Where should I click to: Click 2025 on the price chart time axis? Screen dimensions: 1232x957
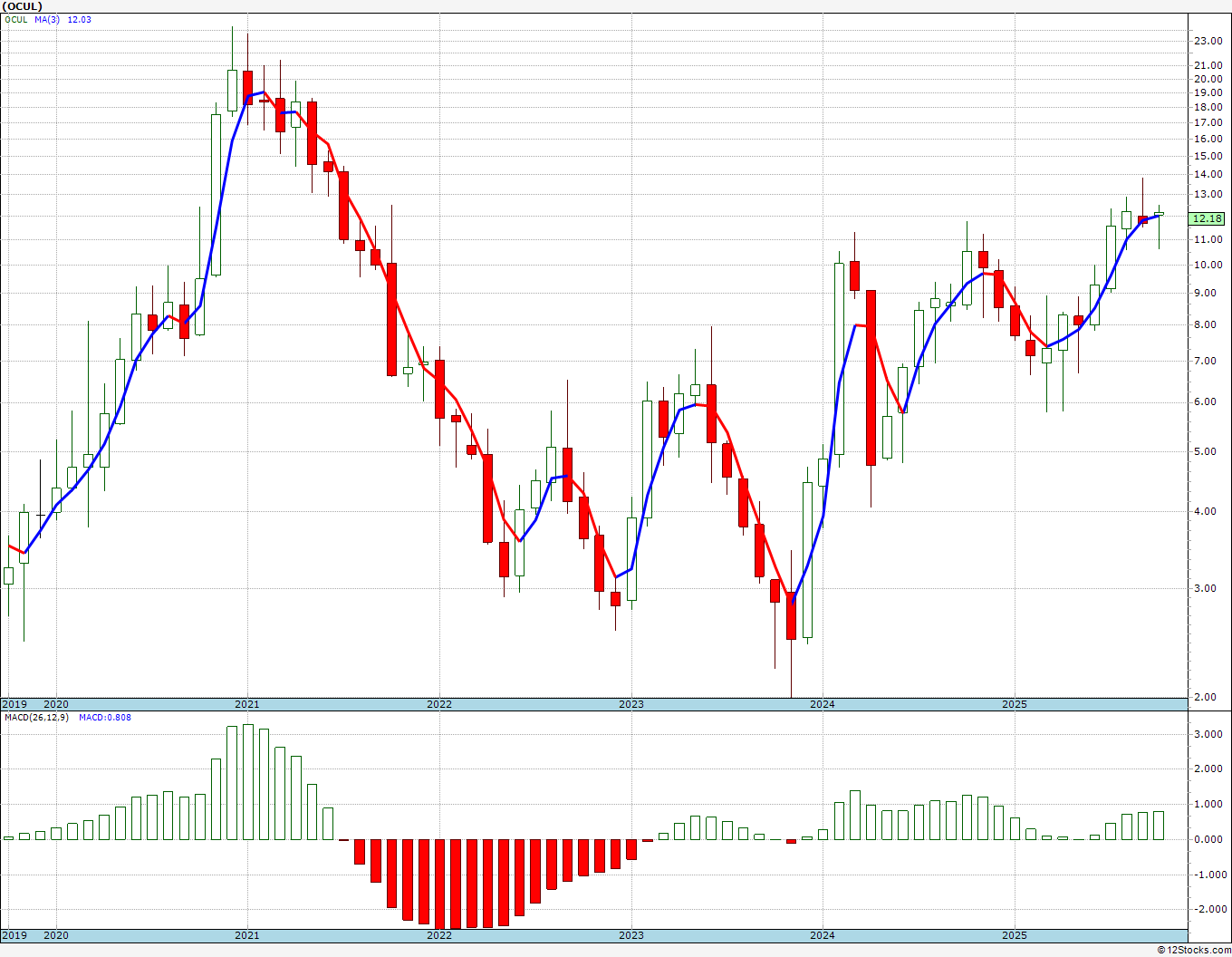1015,704
